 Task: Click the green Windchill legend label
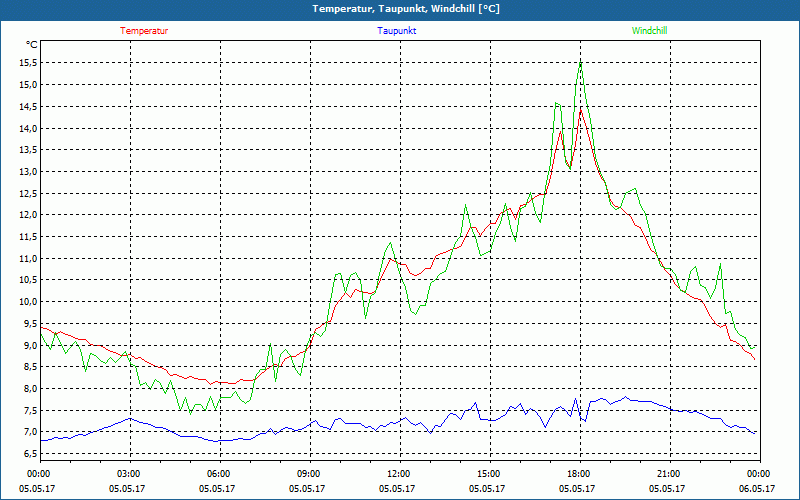point(649,31)
